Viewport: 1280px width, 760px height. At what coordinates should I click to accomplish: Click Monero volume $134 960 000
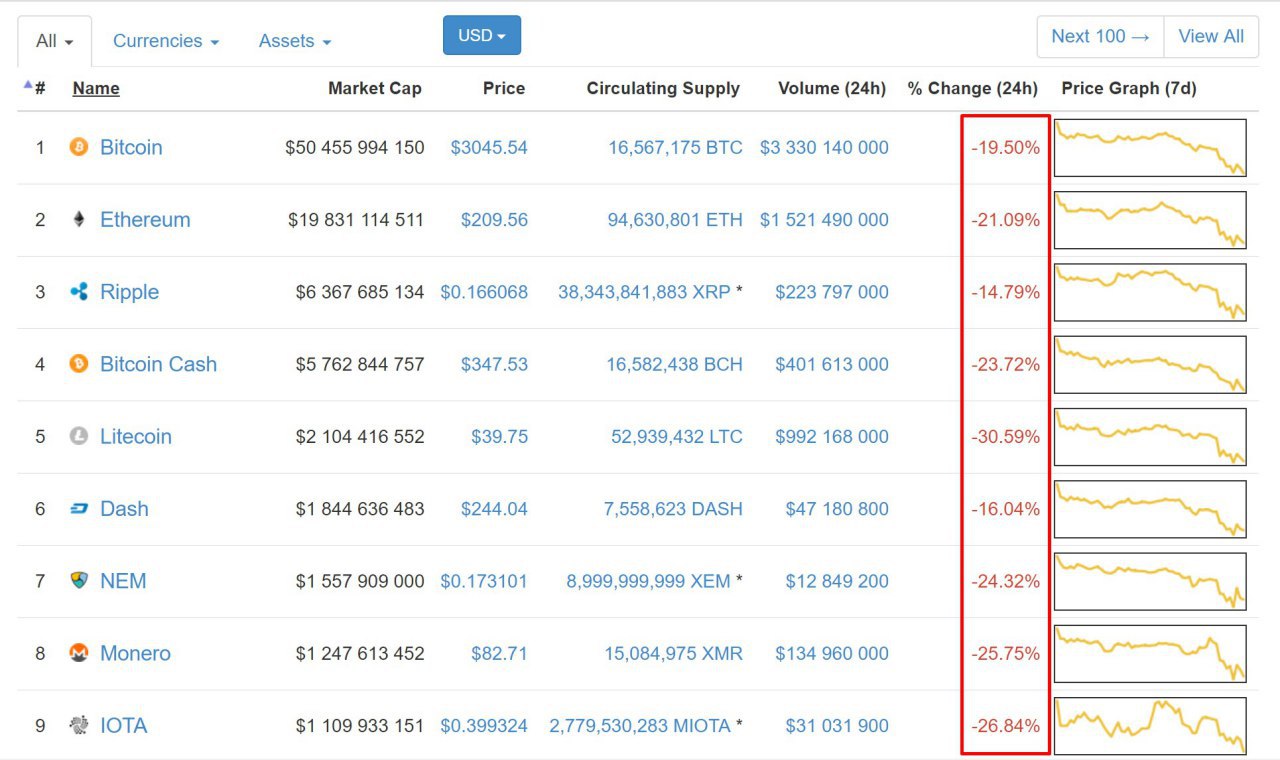click(832, 653)
